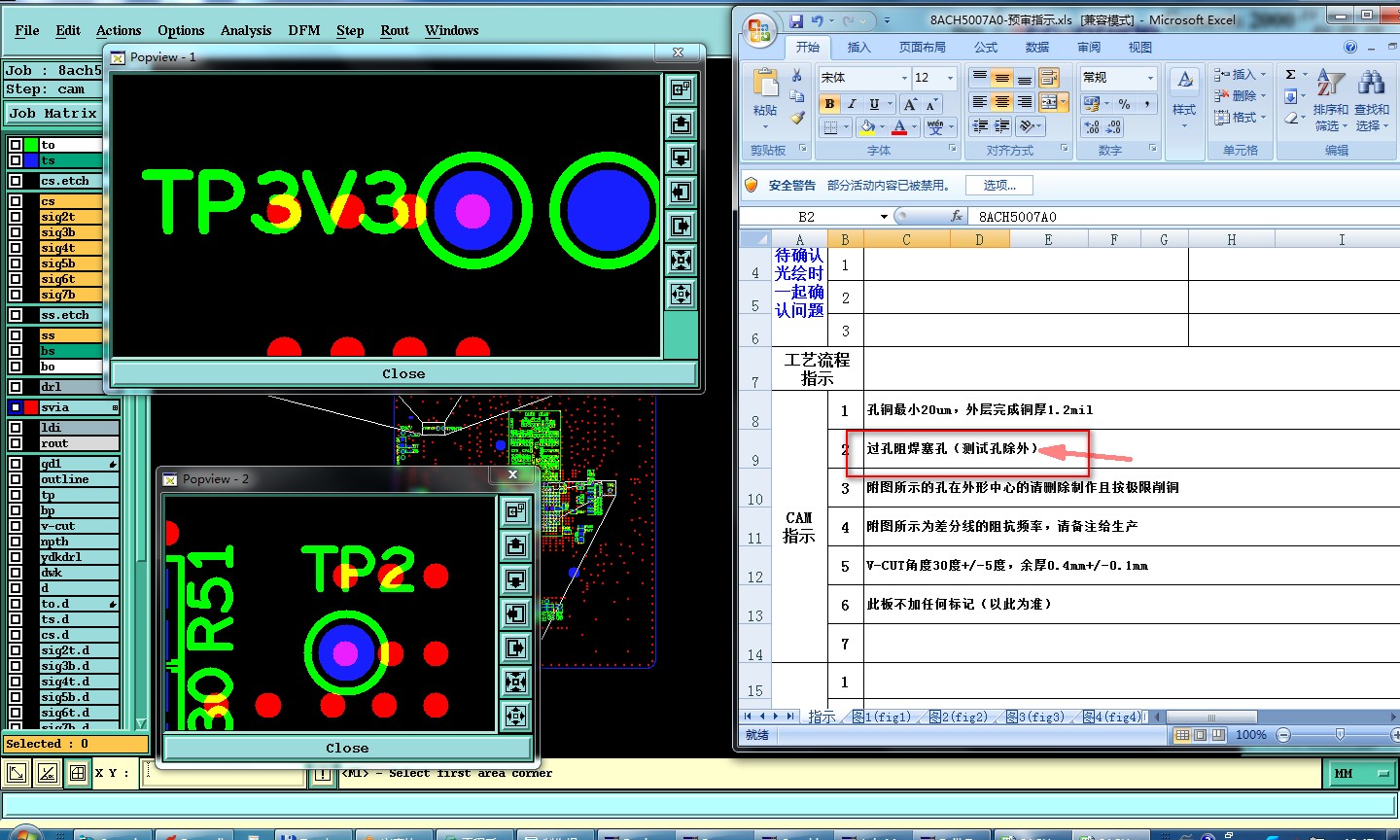Viewport: 1400px width, 840px height.
Task: Click the Percent Style button
Action: [x=1125, y=104]
